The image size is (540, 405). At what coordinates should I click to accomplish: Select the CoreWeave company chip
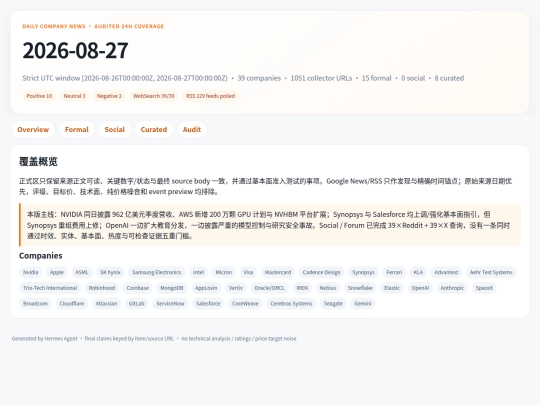pyautogui.click(x=245, y=303)
